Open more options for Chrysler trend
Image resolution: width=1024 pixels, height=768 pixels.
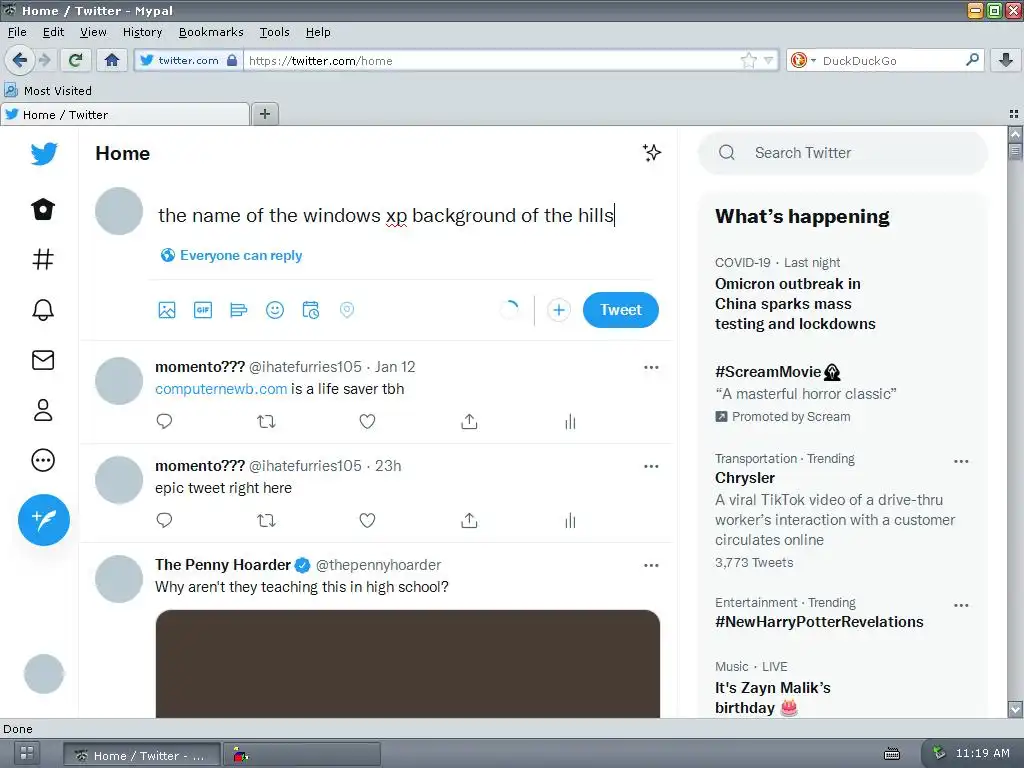pos(961,461)
